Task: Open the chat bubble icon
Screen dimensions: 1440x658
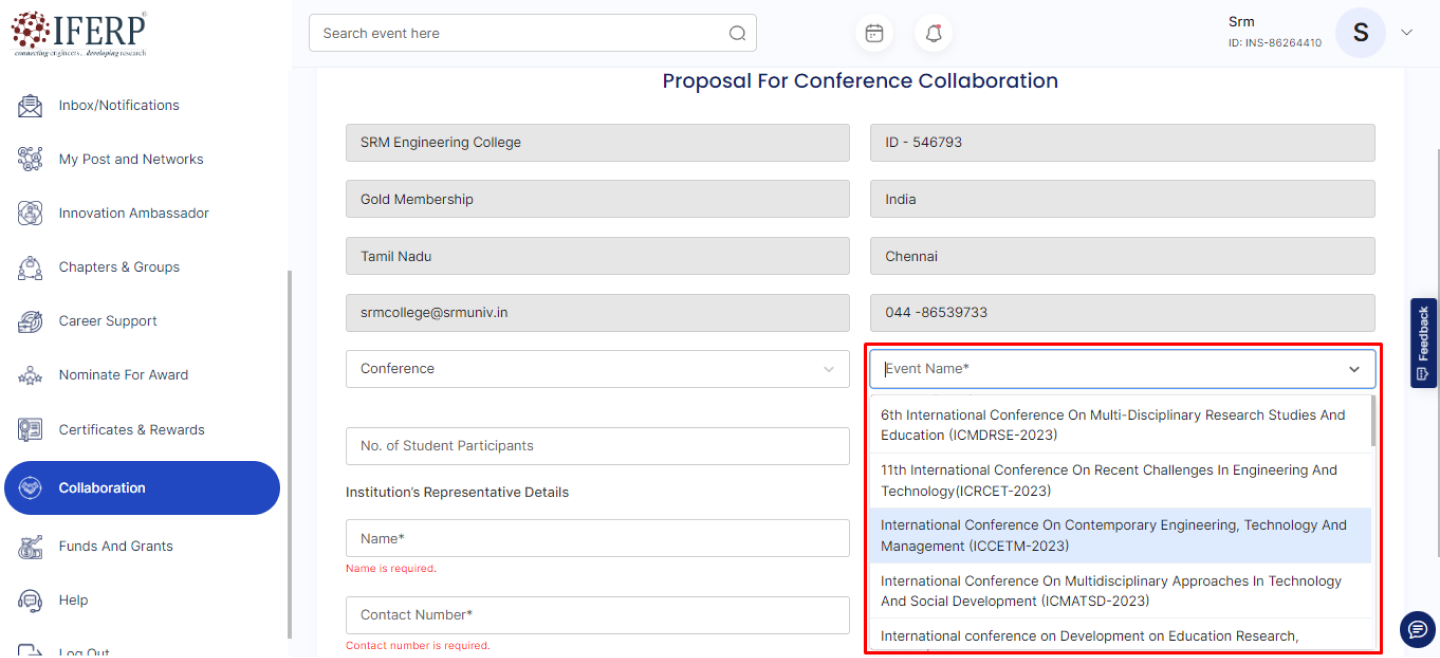Action: click(1416, 629)
